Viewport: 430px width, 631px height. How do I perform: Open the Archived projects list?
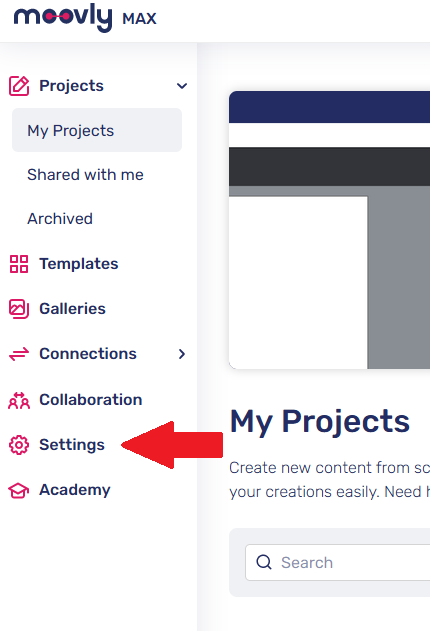click(x=60, y=219)
